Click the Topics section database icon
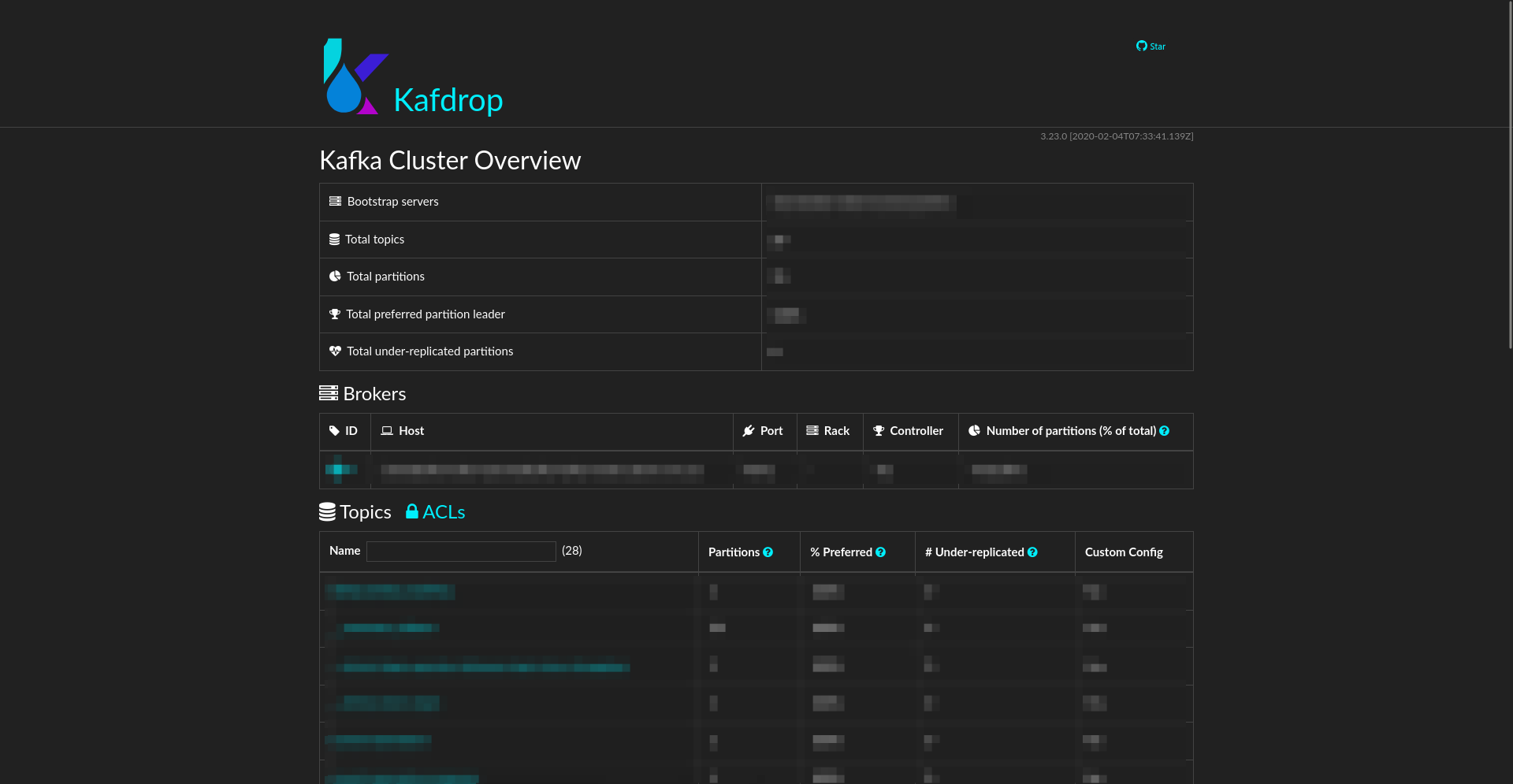Screen dimensions: 1513x784 tap(327, 512)
